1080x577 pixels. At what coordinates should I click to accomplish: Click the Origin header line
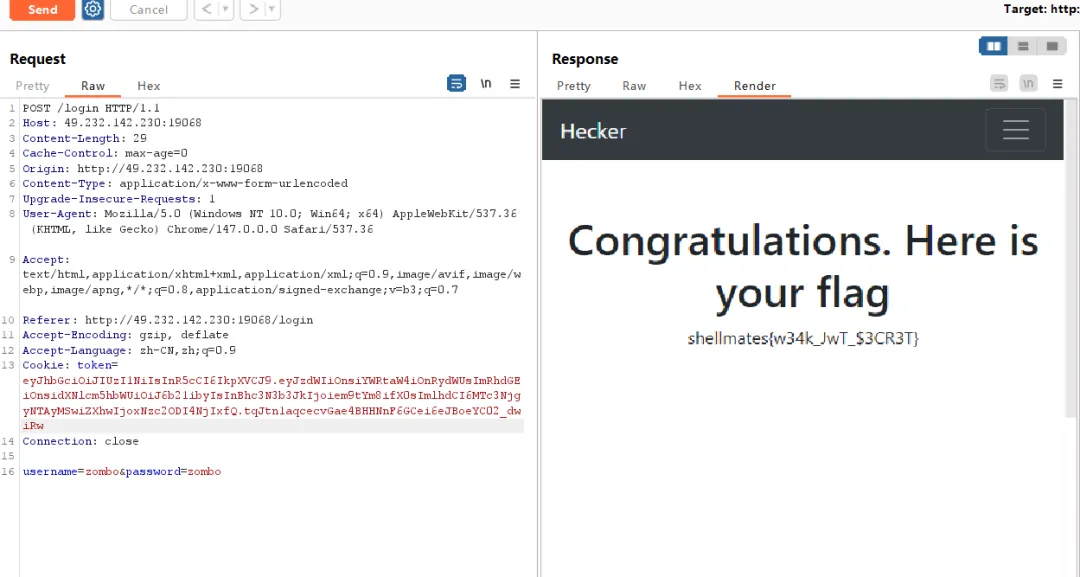(143, 169)
